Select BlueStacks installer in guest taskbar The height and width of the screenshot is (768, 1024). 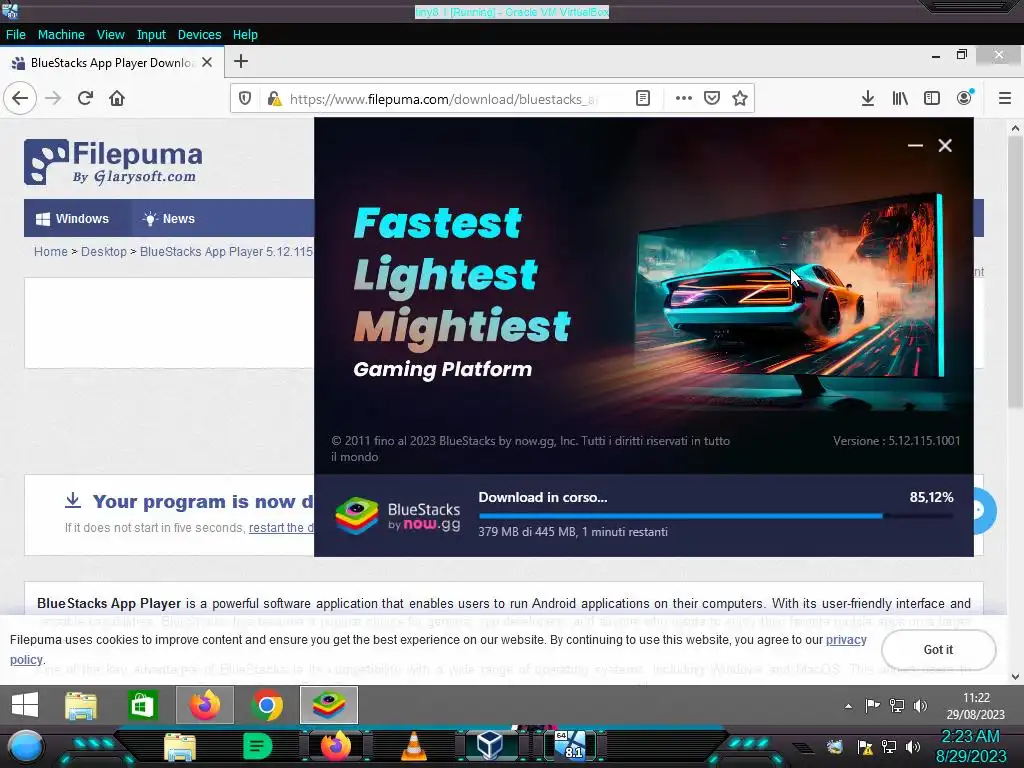[x=329, y=705]
